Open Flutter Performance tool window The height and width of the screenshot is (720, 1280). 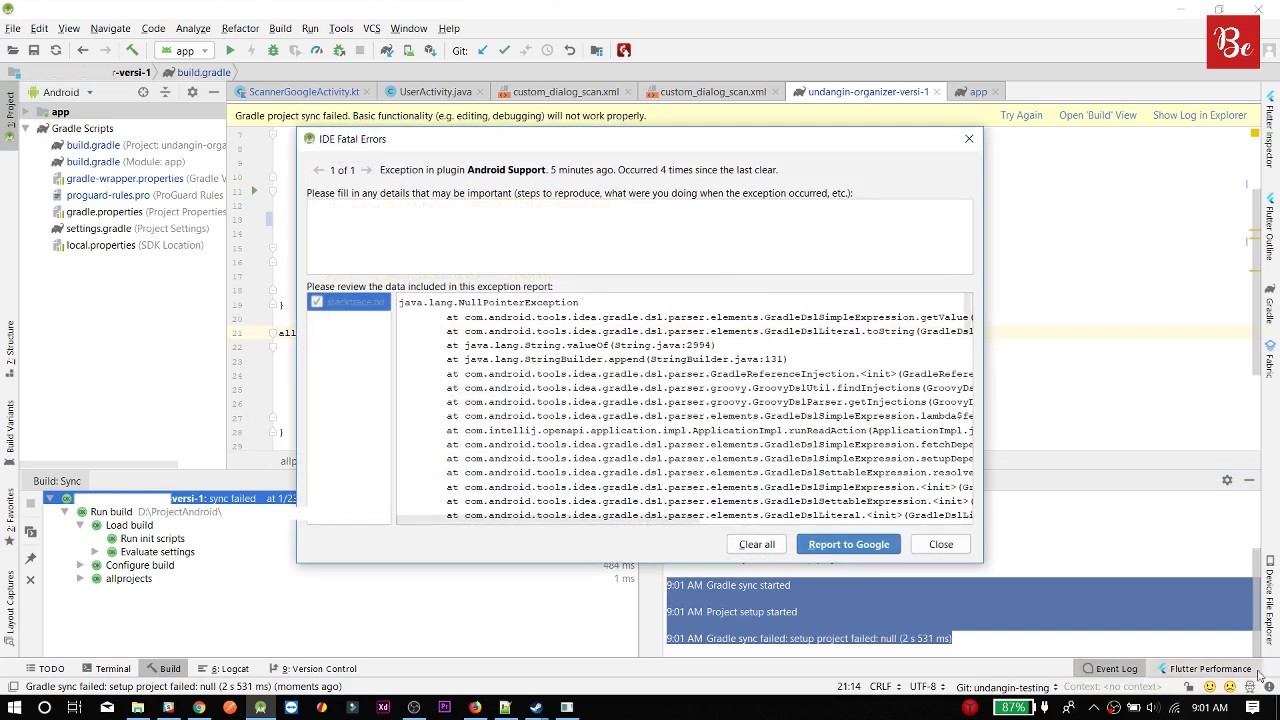pyautogui.click(x=1205, y=669)
